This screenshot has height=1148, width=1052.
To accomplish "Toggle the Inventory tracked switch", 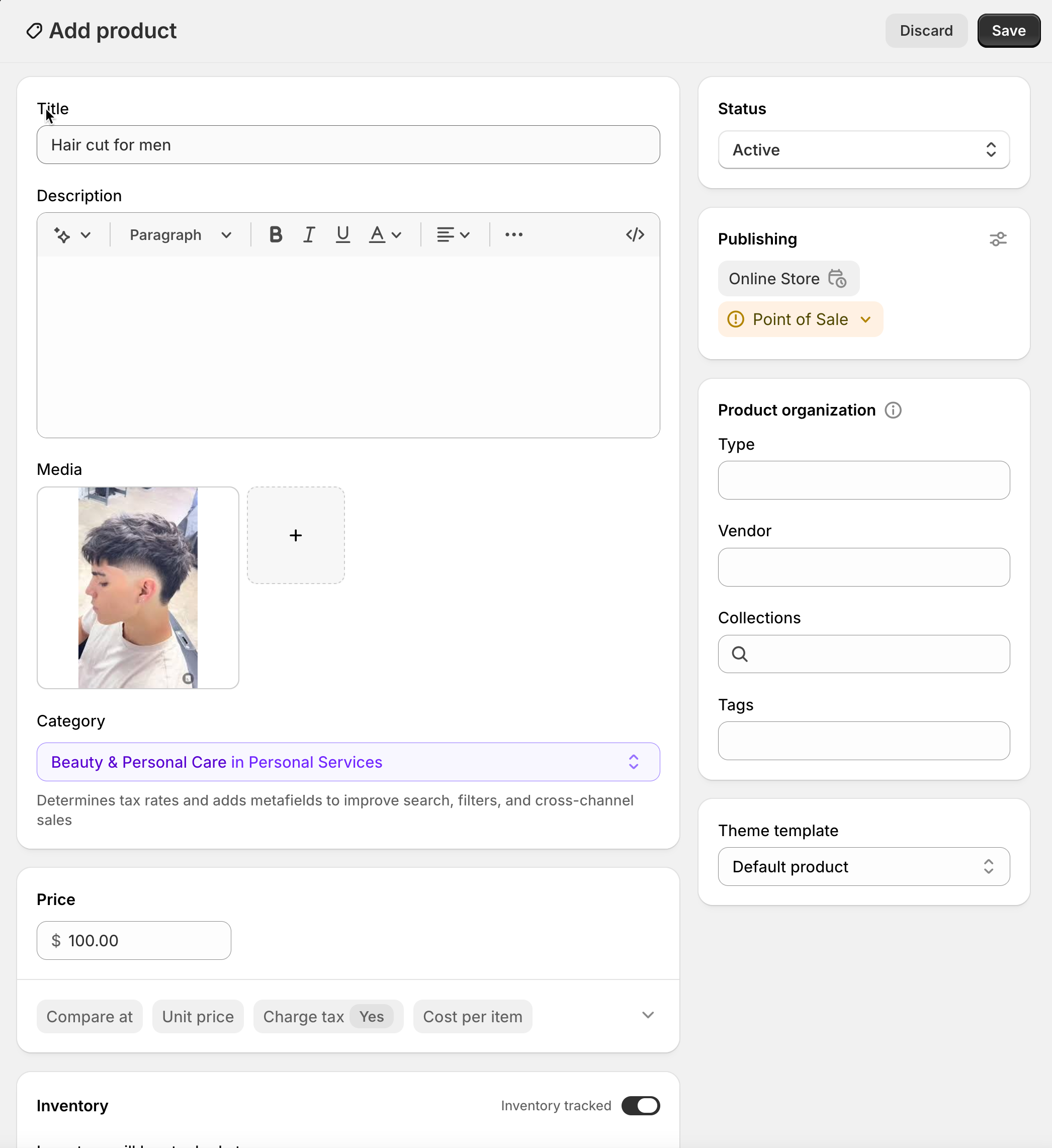I will click(641, 1105).
